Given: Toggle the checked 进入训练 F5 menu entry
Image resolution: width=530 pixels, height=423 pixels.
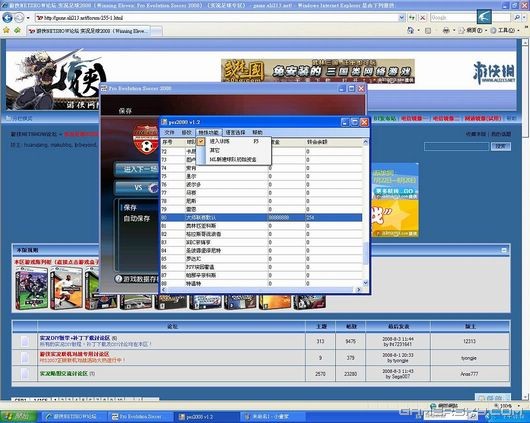Looking at the screenshot, I should click(234, 141).
